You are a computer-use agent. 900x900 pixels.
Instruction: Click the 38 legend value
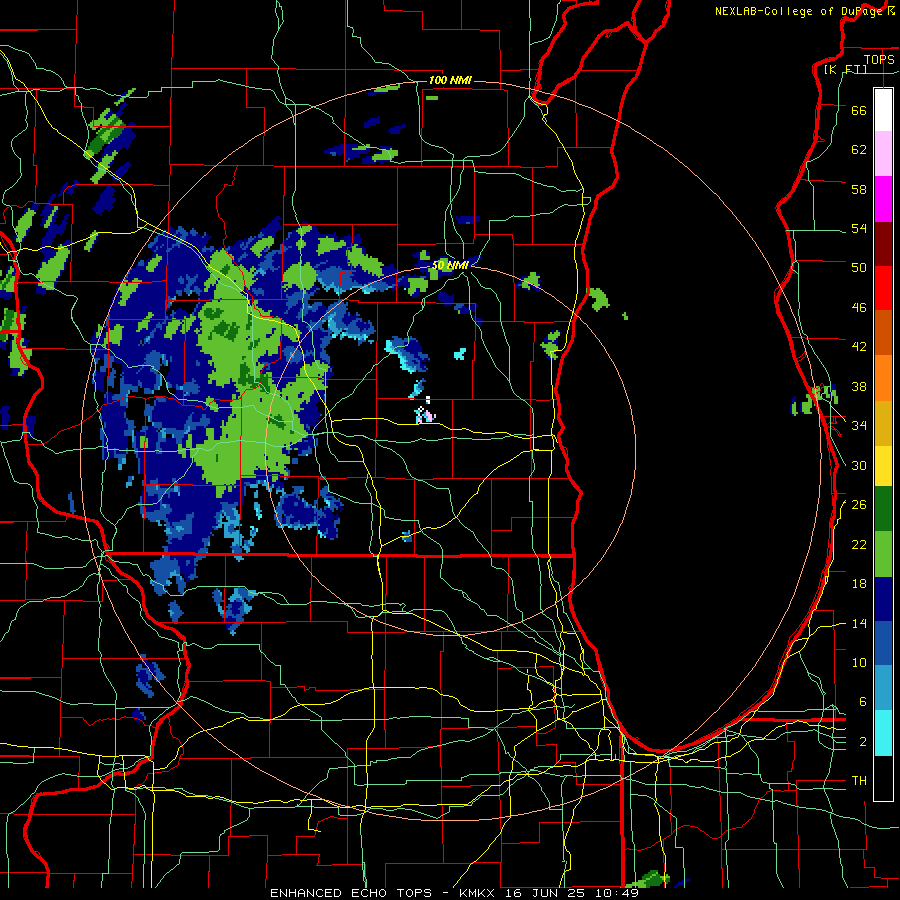[x=859, y=386]
